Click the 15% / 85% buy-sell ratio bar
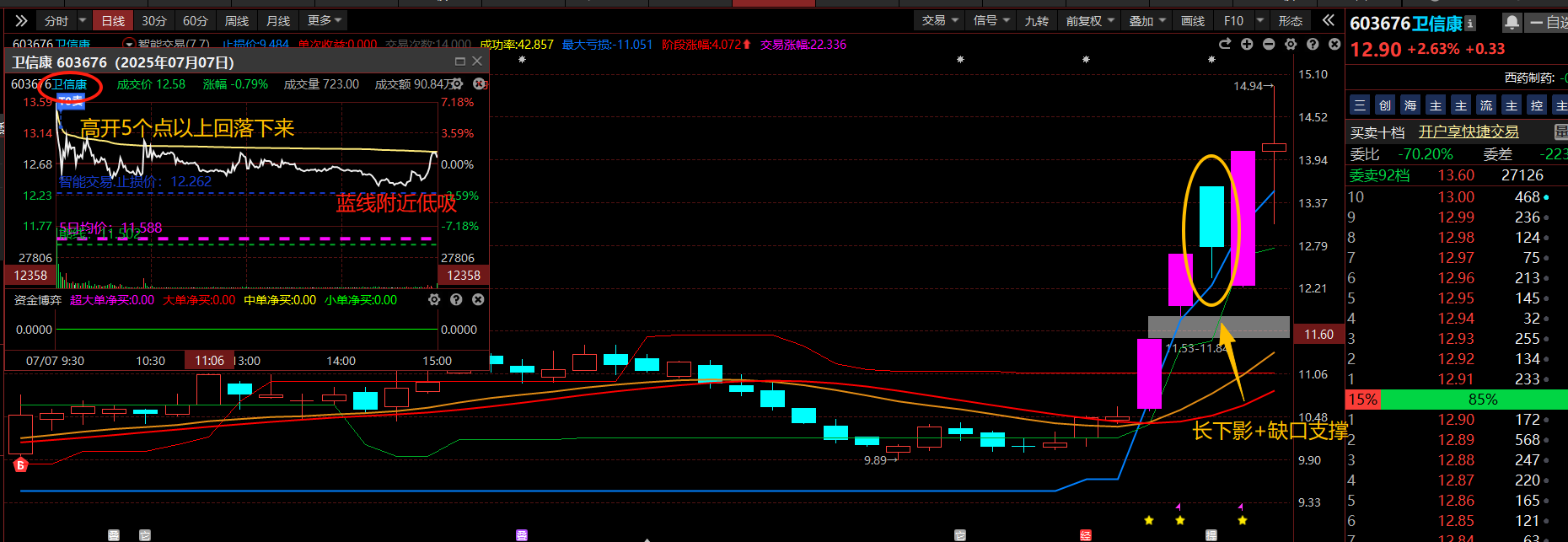The height and width of the screenshot is (542, 1568). click(x=1457, y=399)
